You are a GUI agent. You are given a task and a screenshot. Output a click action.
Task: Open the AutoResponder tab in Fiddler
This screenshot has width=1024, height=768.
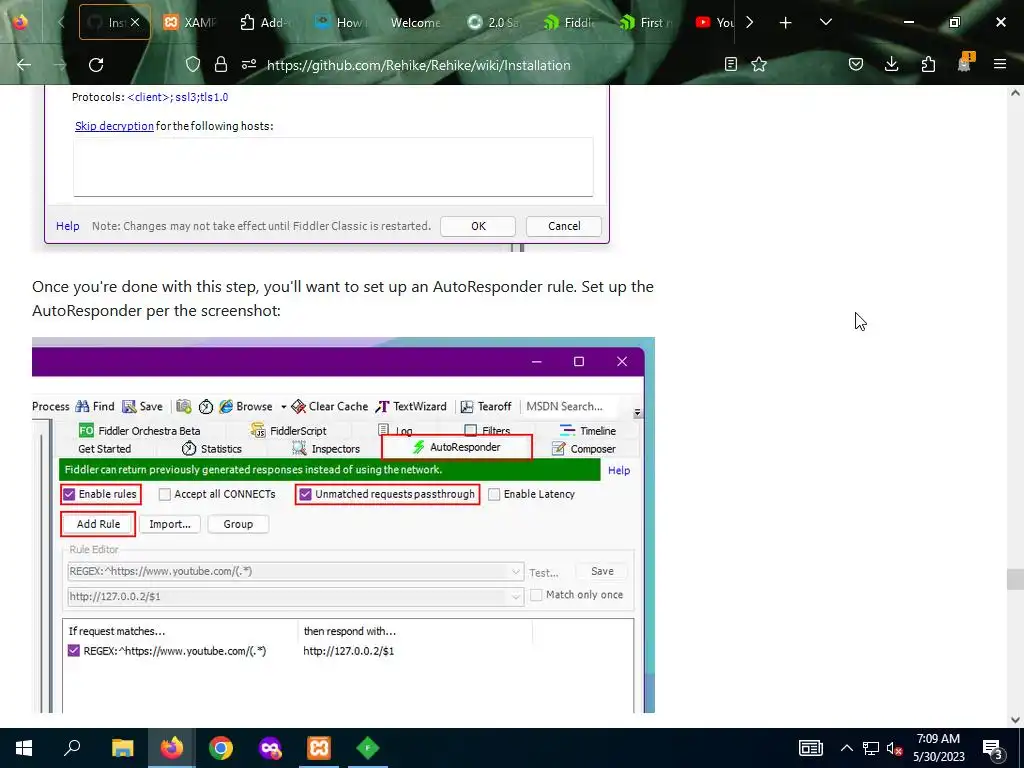point(456,447)
